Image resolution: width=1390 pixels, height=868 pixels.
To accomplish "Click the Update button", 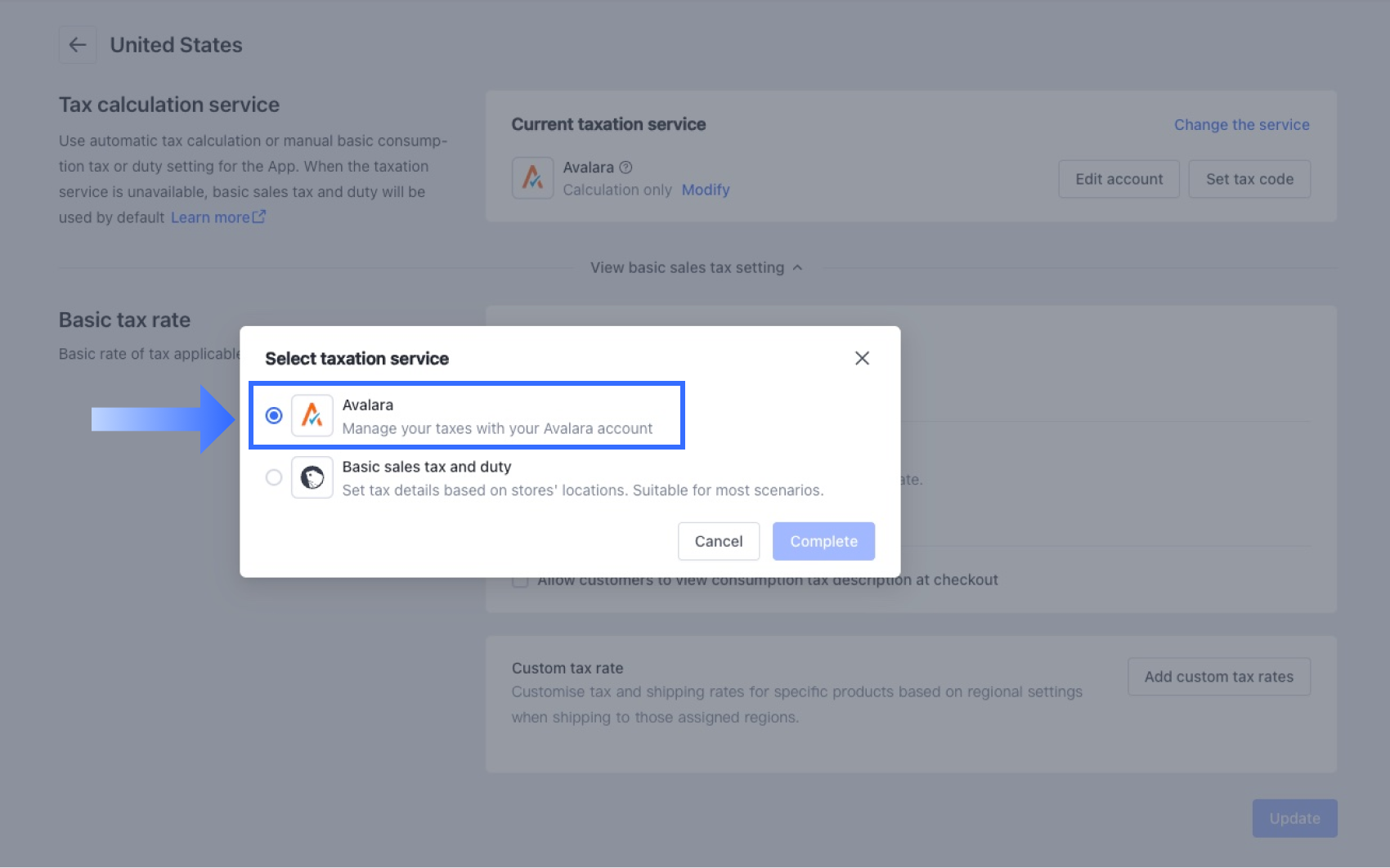I will 1294,818.
